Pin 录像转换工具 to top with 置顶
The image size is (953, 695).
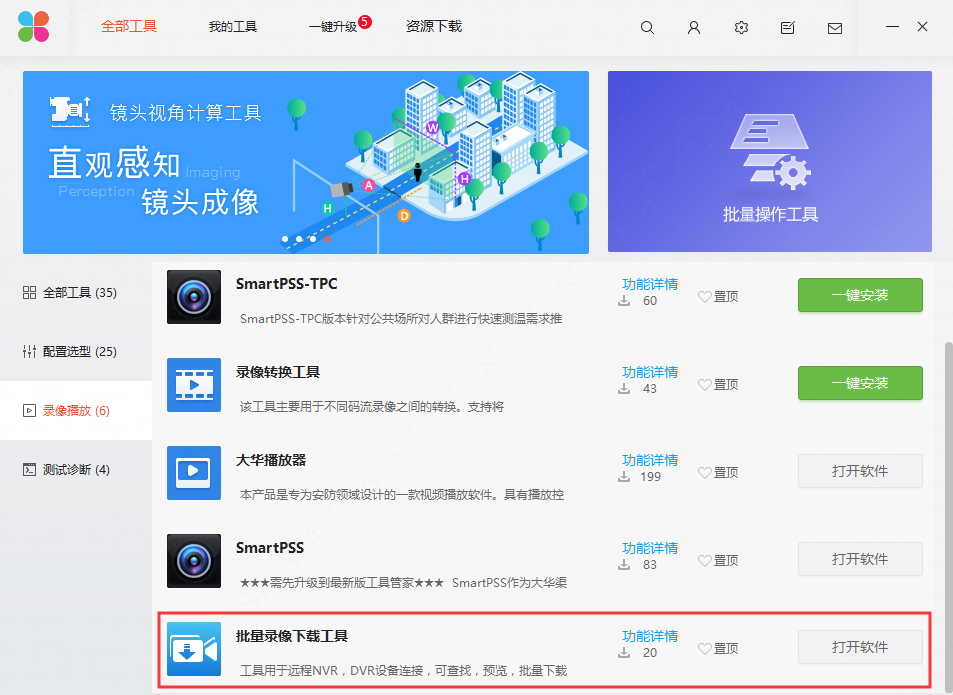coord(718,385)
